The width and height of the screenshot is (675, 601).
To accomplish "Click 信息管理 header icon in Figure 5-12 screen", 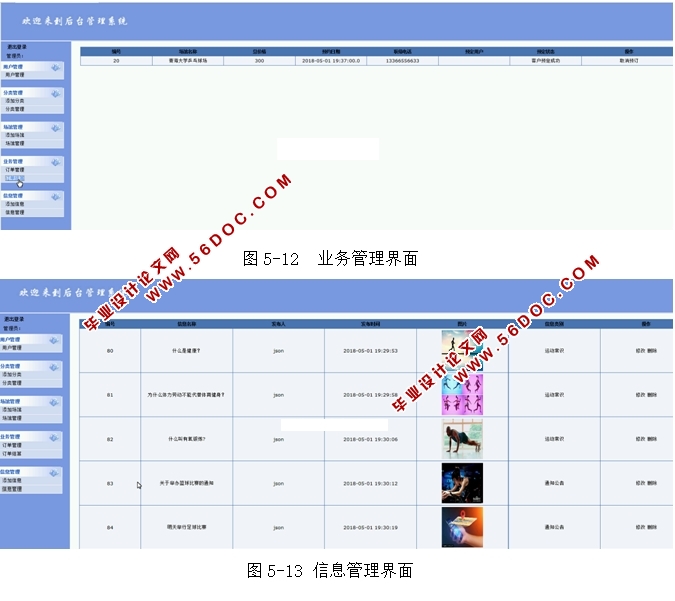I will pos(56,197).
